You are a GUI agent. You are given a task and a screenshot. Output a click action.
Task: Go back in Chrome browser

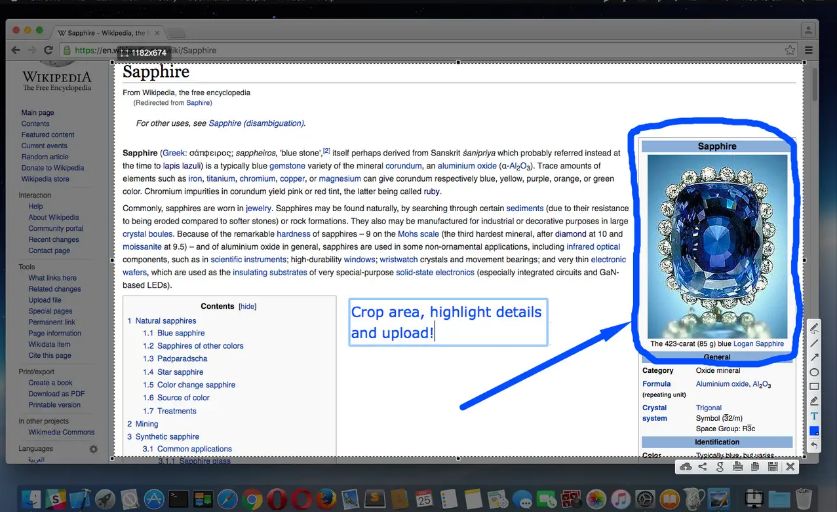tap(15, 50)
